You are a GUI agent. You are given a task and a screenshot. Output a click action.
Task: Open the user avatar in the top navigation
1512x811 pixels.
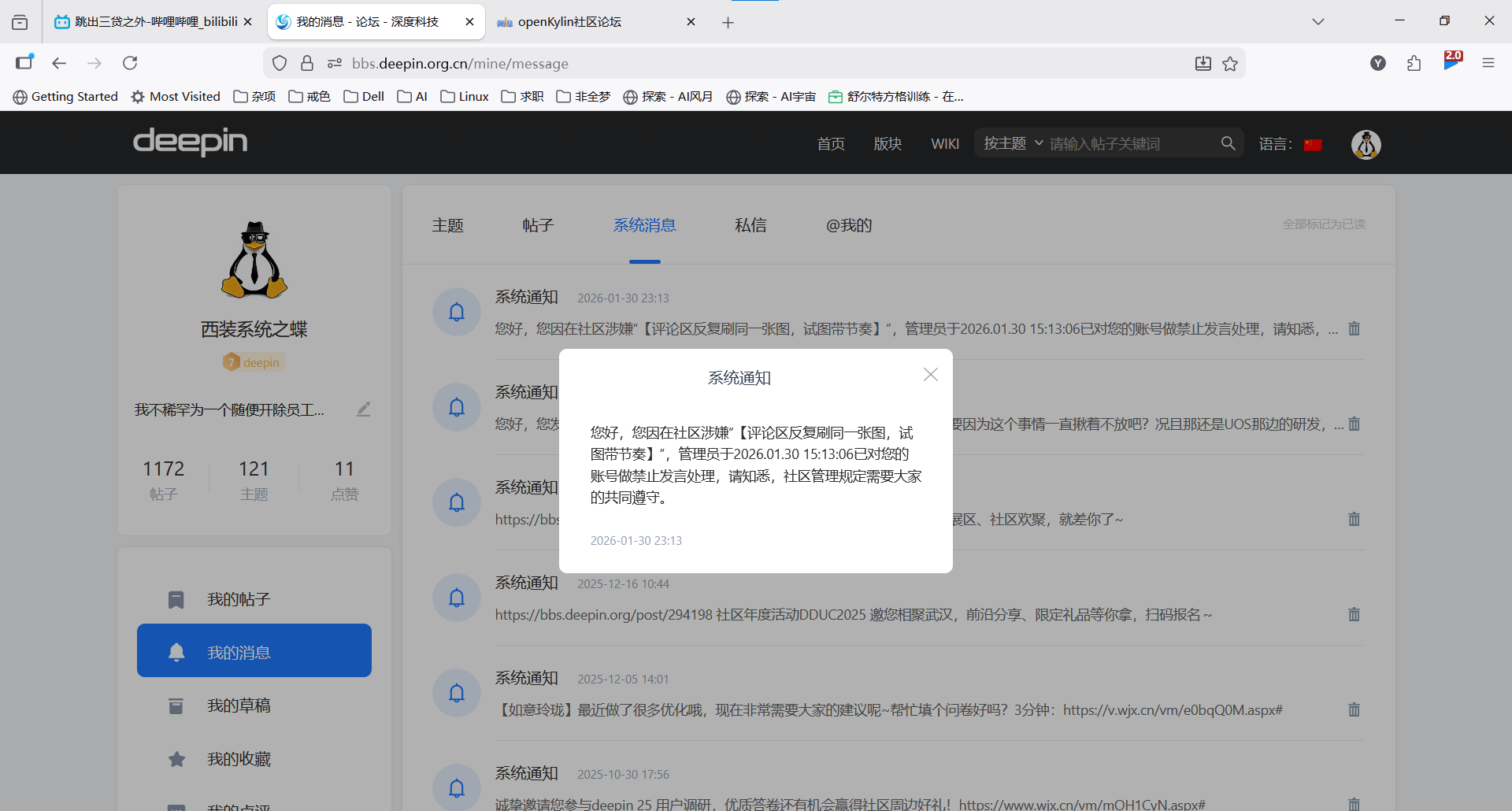tap(1366, 144)
